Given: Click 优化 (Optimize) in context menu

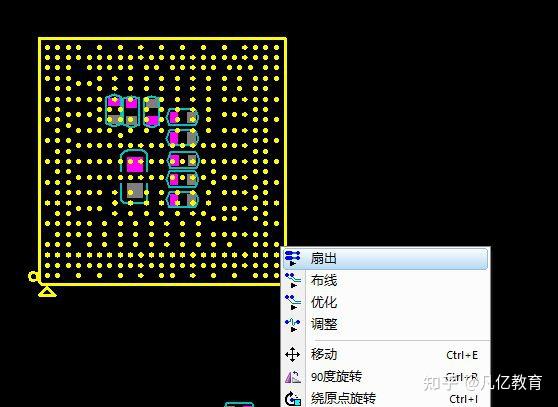Looking at the screenshot, I should tap(385, 302).
